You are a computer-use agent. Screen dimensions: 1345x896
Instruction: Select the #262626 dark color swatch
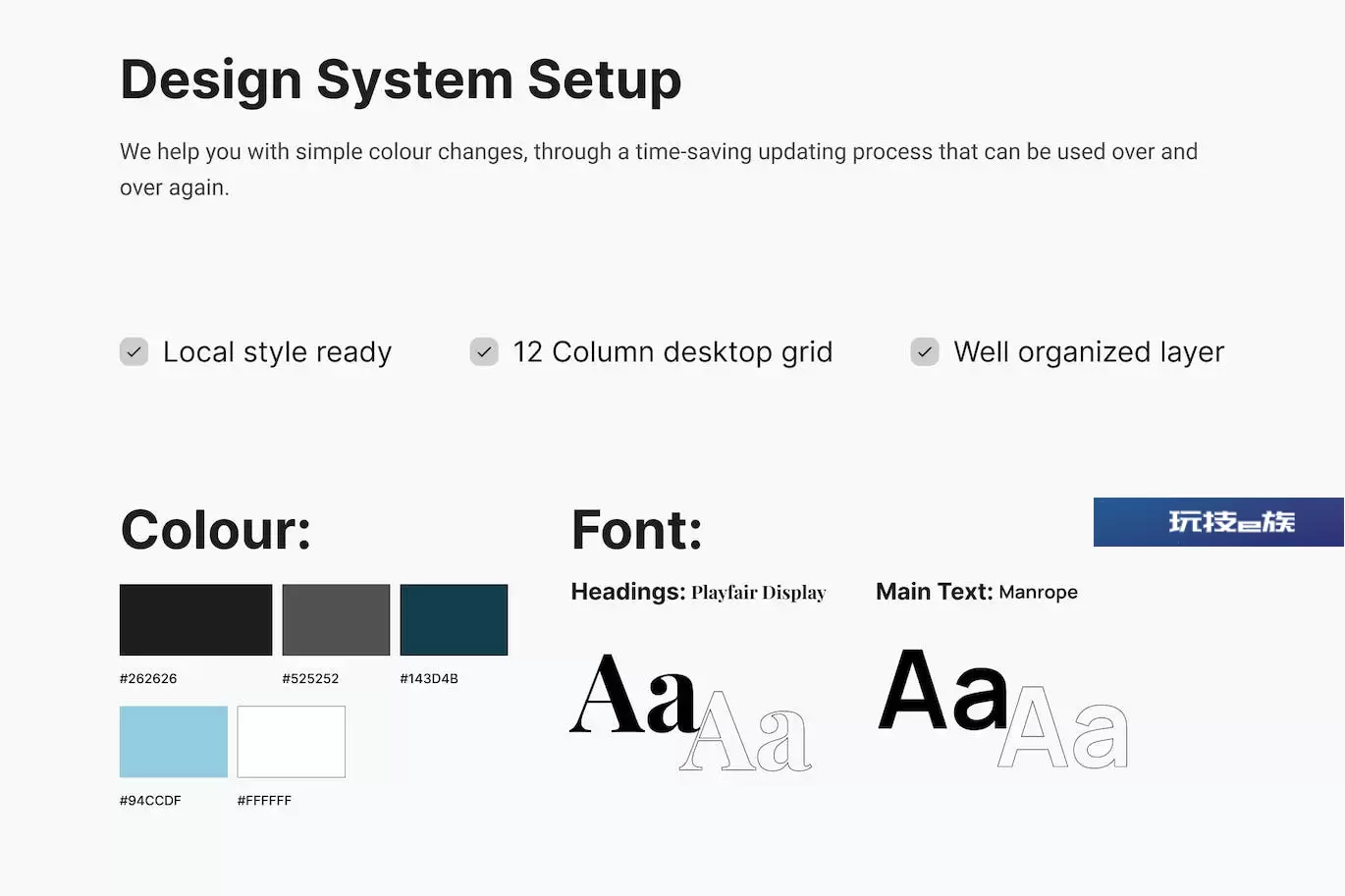[x=195, y=619]
